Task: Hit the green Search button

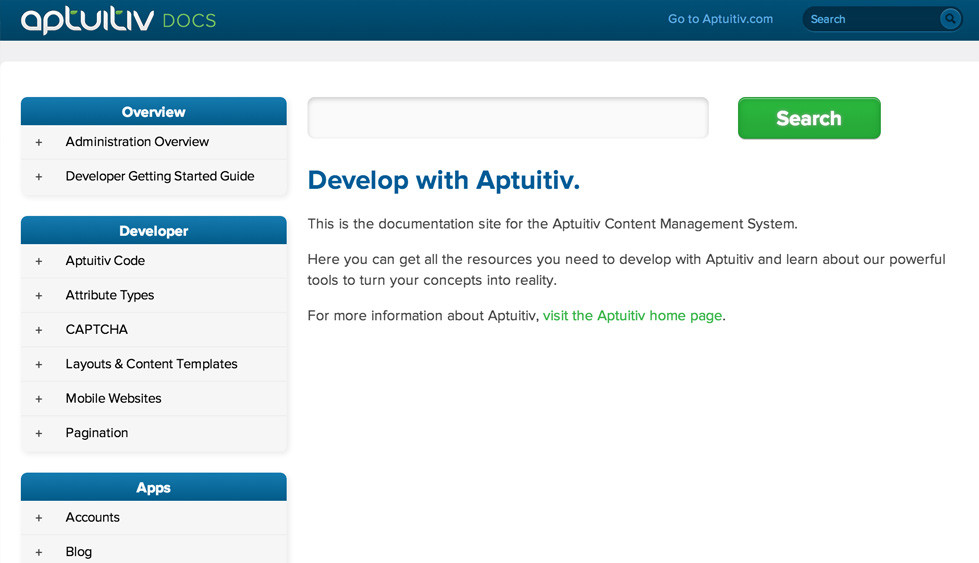Action: pos(809,117)
